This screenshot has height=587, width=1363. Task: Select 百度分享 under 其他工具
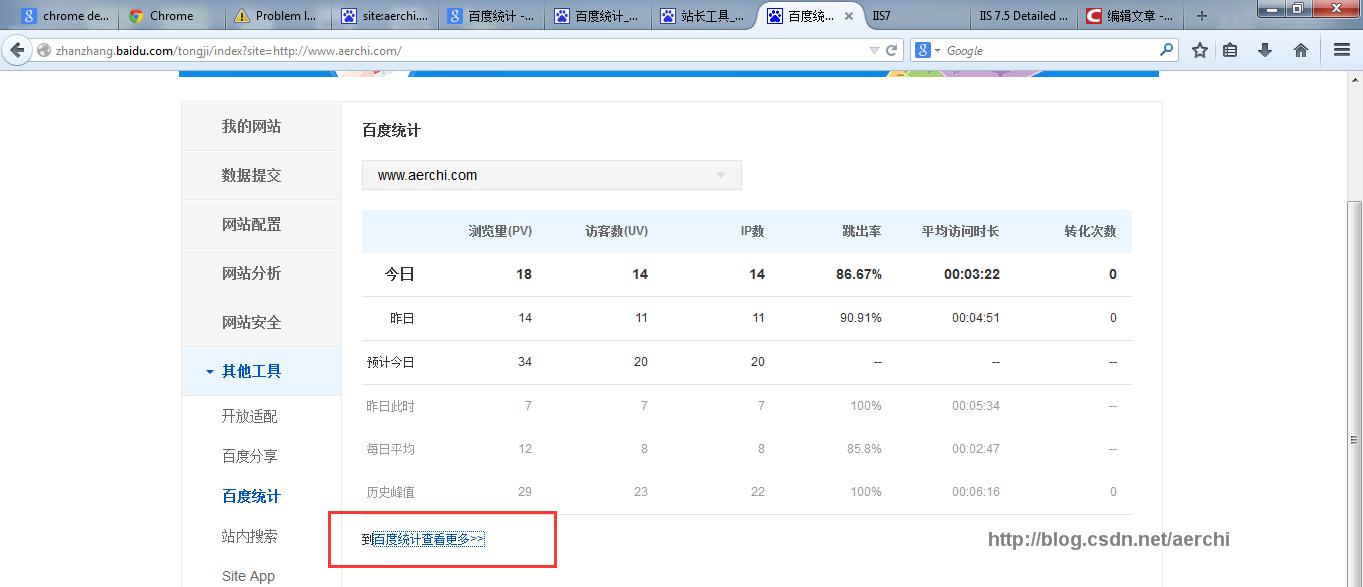coord(249,456)
